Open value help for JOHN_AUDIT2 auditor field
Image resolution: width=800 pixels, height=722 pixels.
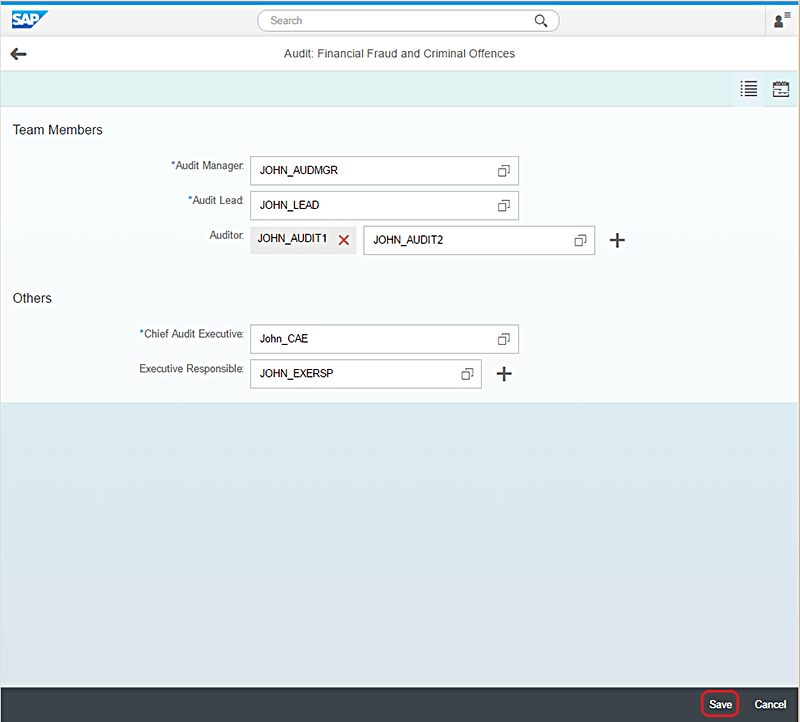[580, 240]
